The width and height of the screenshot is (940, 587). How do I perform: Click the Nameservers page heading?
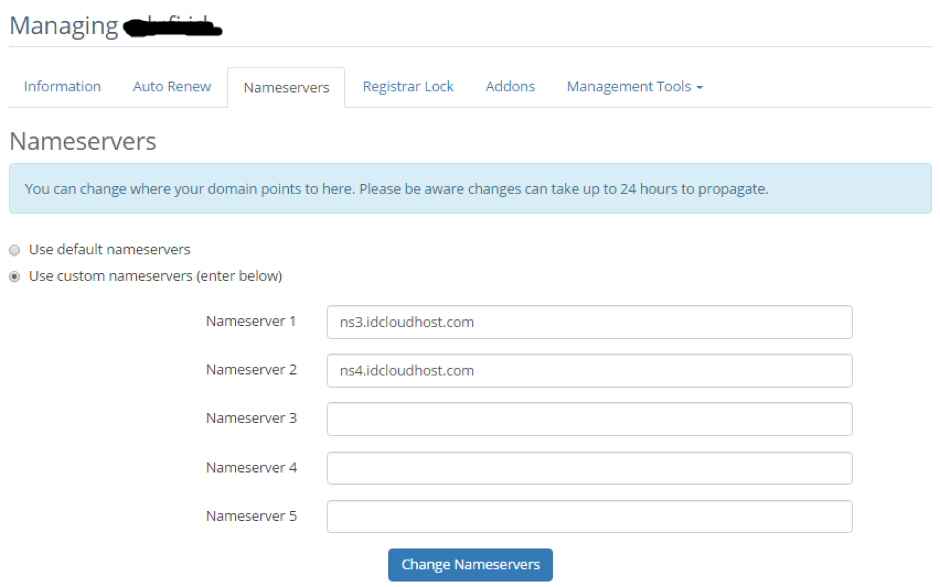click(x=83, y=141)
